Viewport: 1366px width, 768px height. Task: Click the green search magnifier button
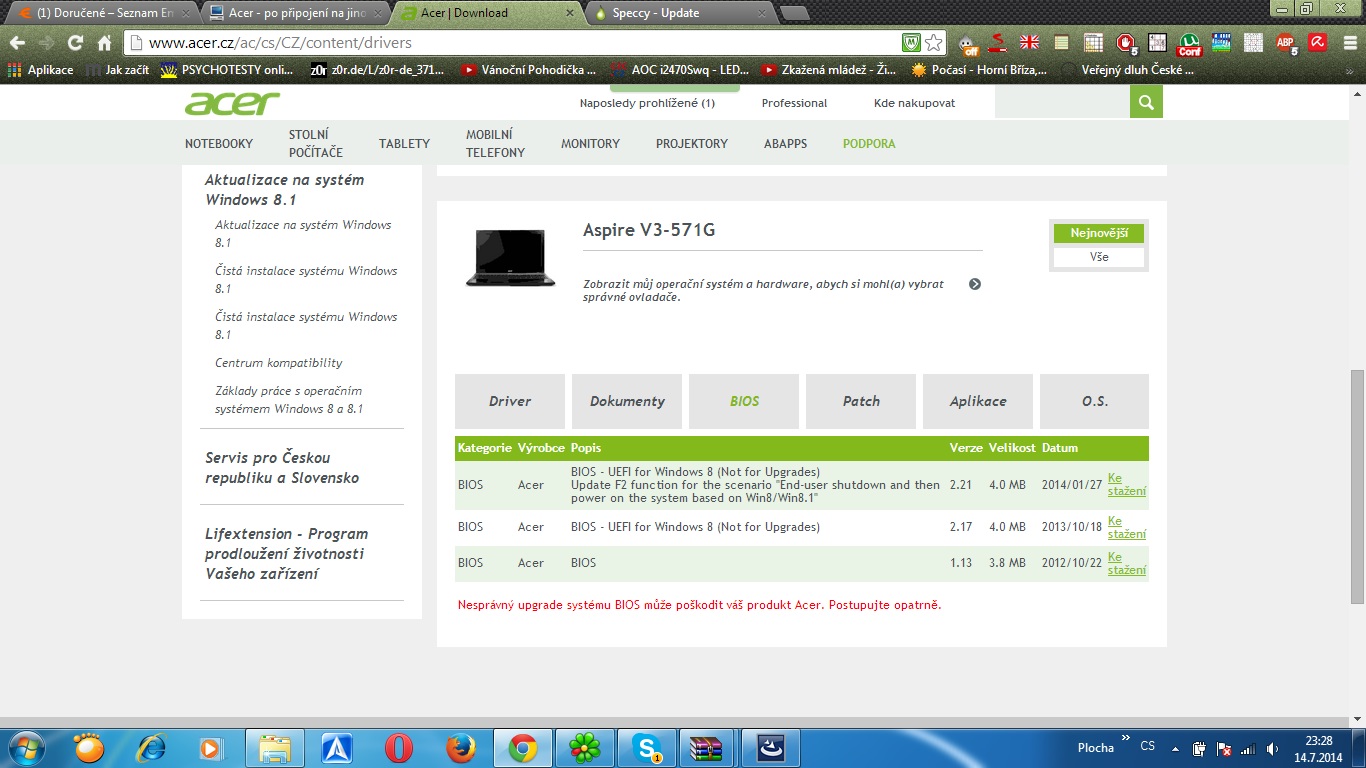coord(1146,102)
